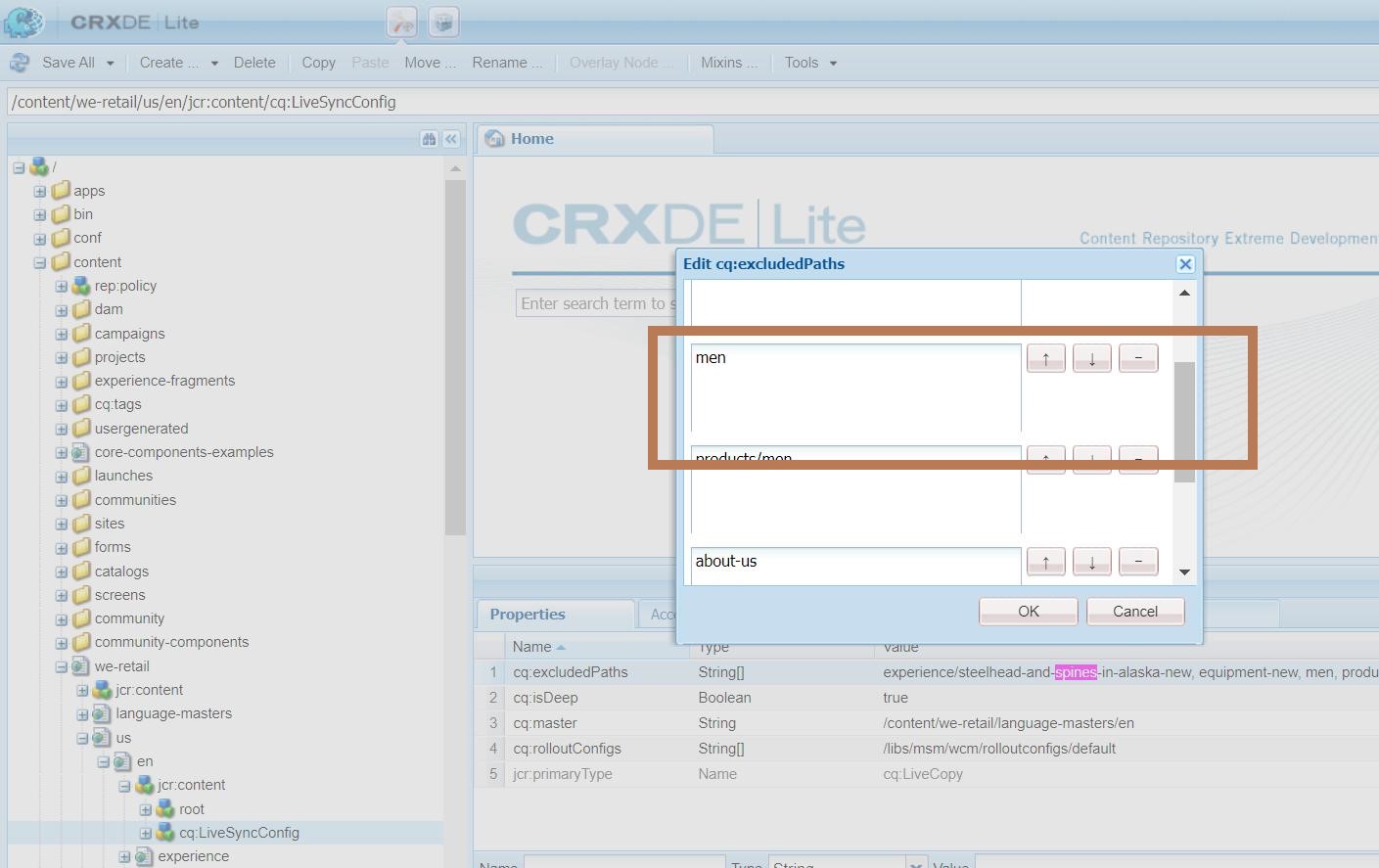
Task: Open the Save All dropdown arrow
Action: [110, 64]
